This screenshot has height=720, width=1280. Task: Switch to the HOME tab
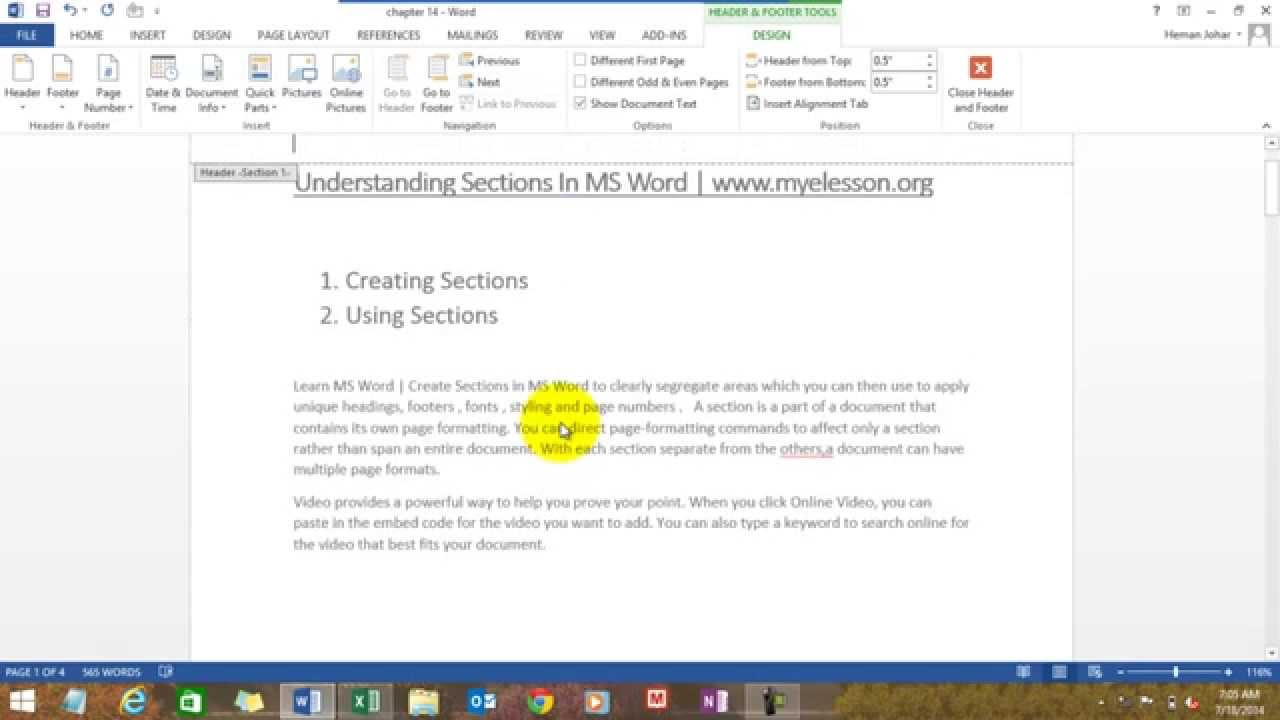point(86,35)
